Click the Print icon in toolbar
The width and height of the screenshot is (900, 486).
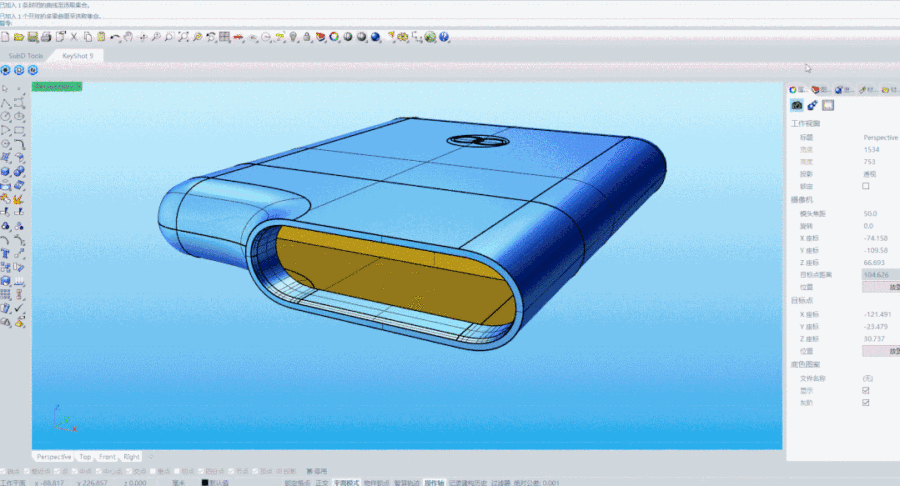[45, 38]
